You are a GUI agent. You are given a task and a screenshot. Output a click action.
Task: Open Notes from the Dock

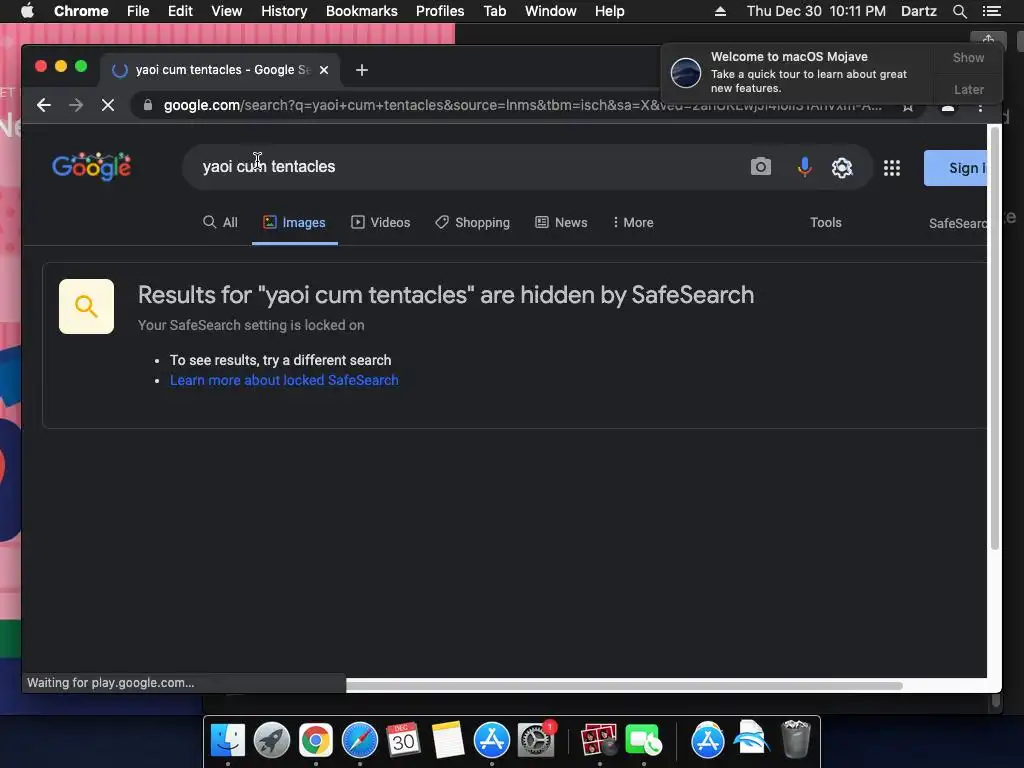pyautogui.click(x=447, y=741)
